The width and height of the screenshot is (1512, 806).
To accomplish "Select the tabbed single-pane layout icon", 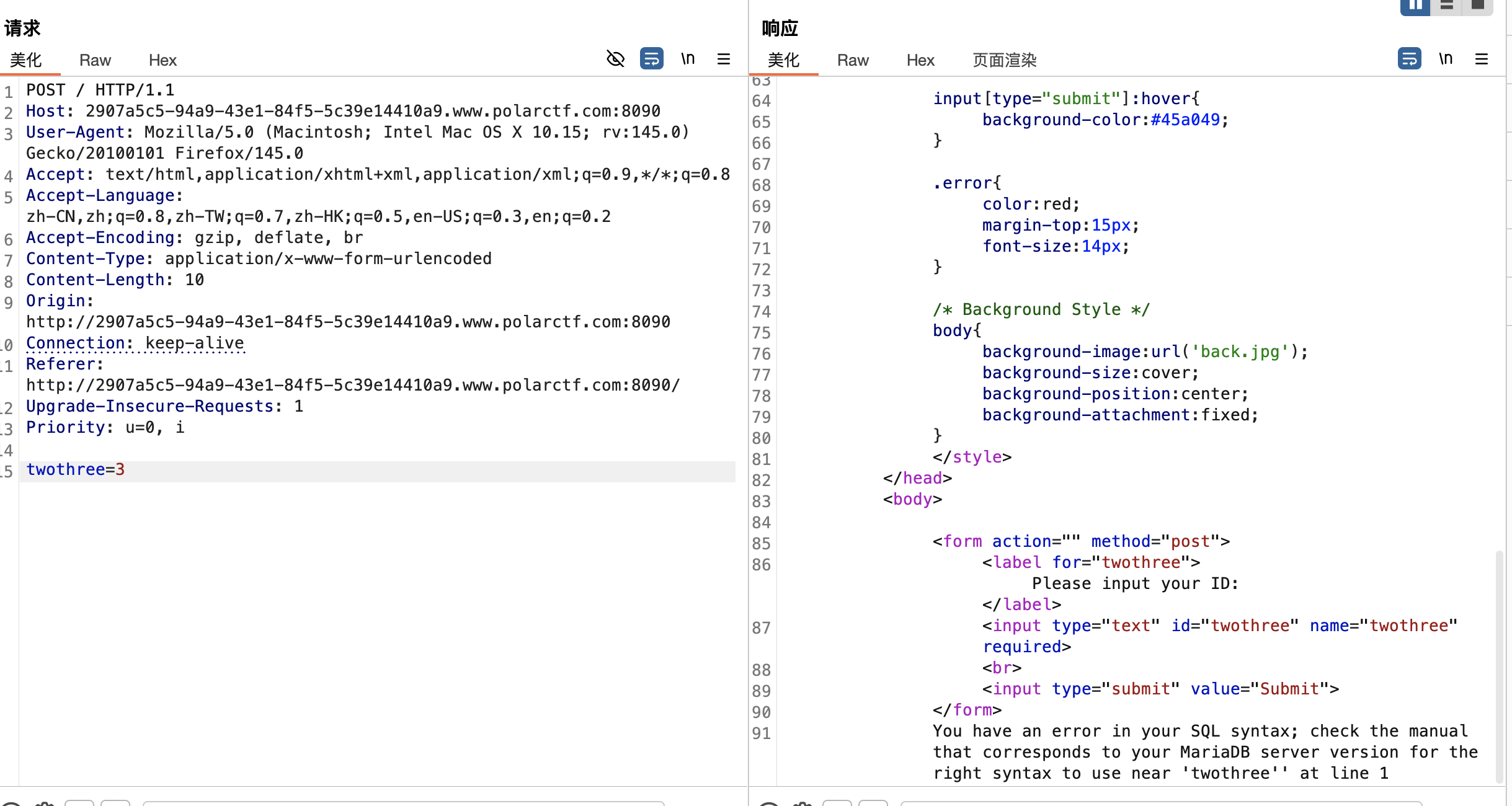I will pos(1478,6).
